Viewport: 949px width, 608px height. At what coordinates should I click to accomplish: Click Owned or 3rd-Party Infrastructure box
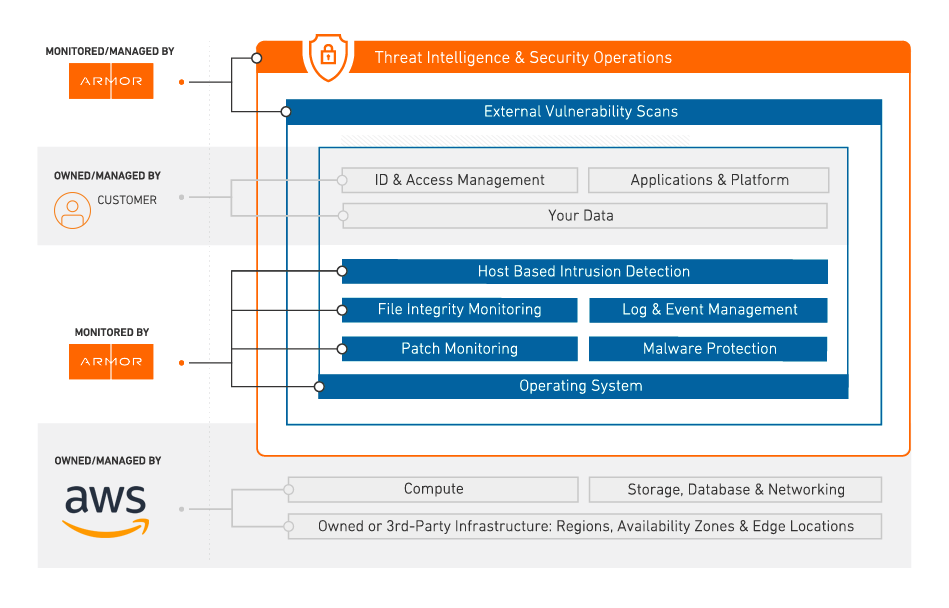tap(585, 526)
